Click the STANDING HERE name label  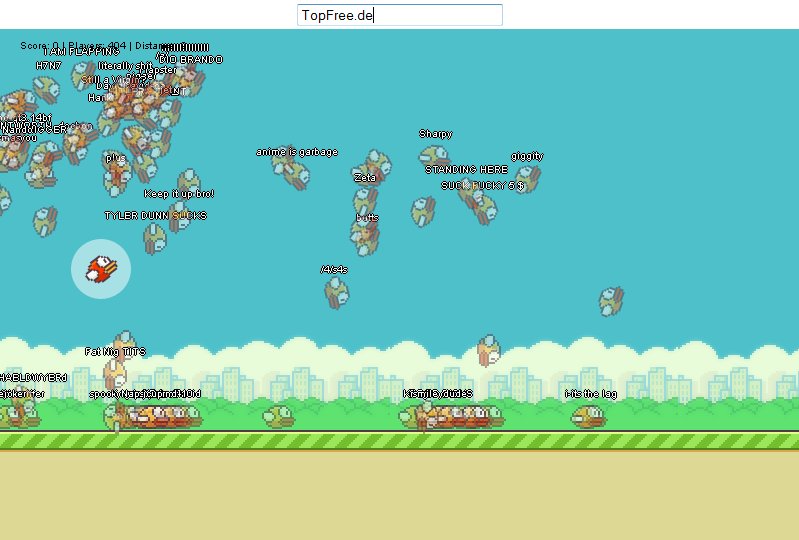coord(466,170)
